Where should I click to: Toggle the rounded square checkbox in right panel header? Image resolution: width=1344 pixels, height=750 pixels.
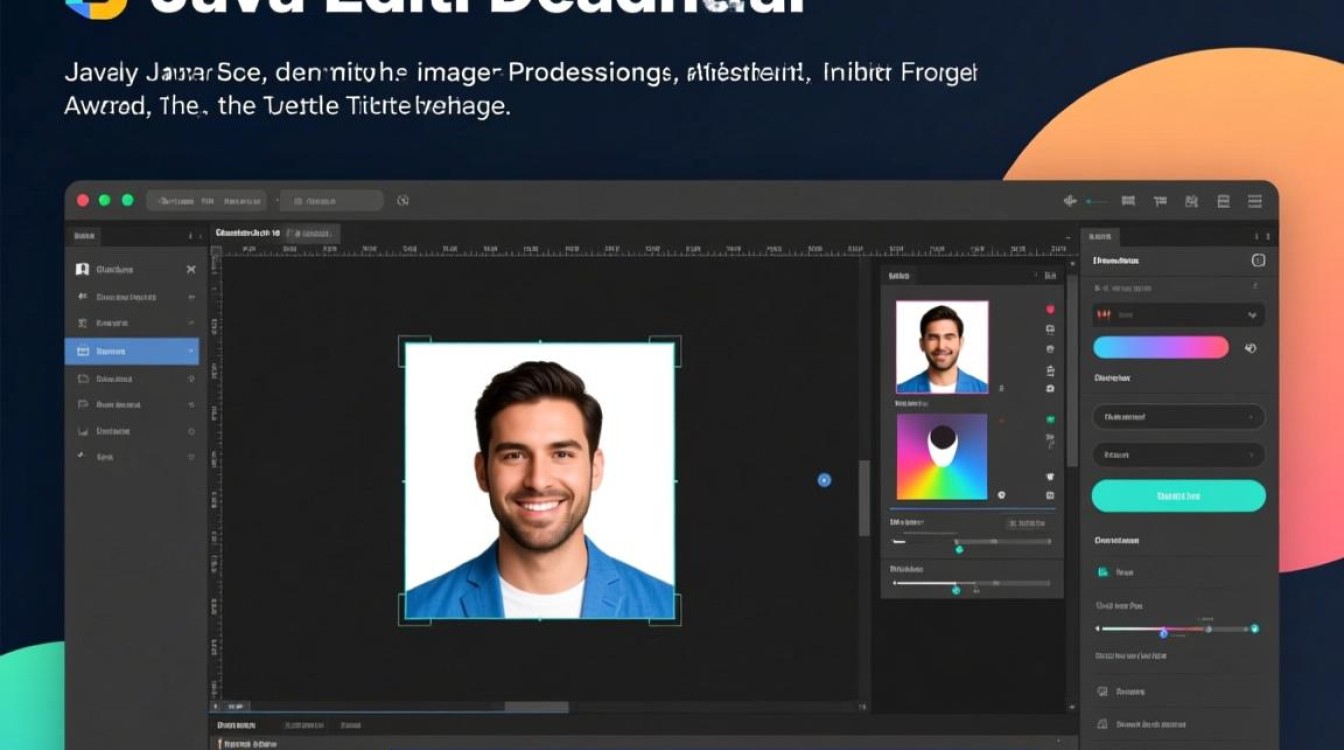(x=1258, y=261)
